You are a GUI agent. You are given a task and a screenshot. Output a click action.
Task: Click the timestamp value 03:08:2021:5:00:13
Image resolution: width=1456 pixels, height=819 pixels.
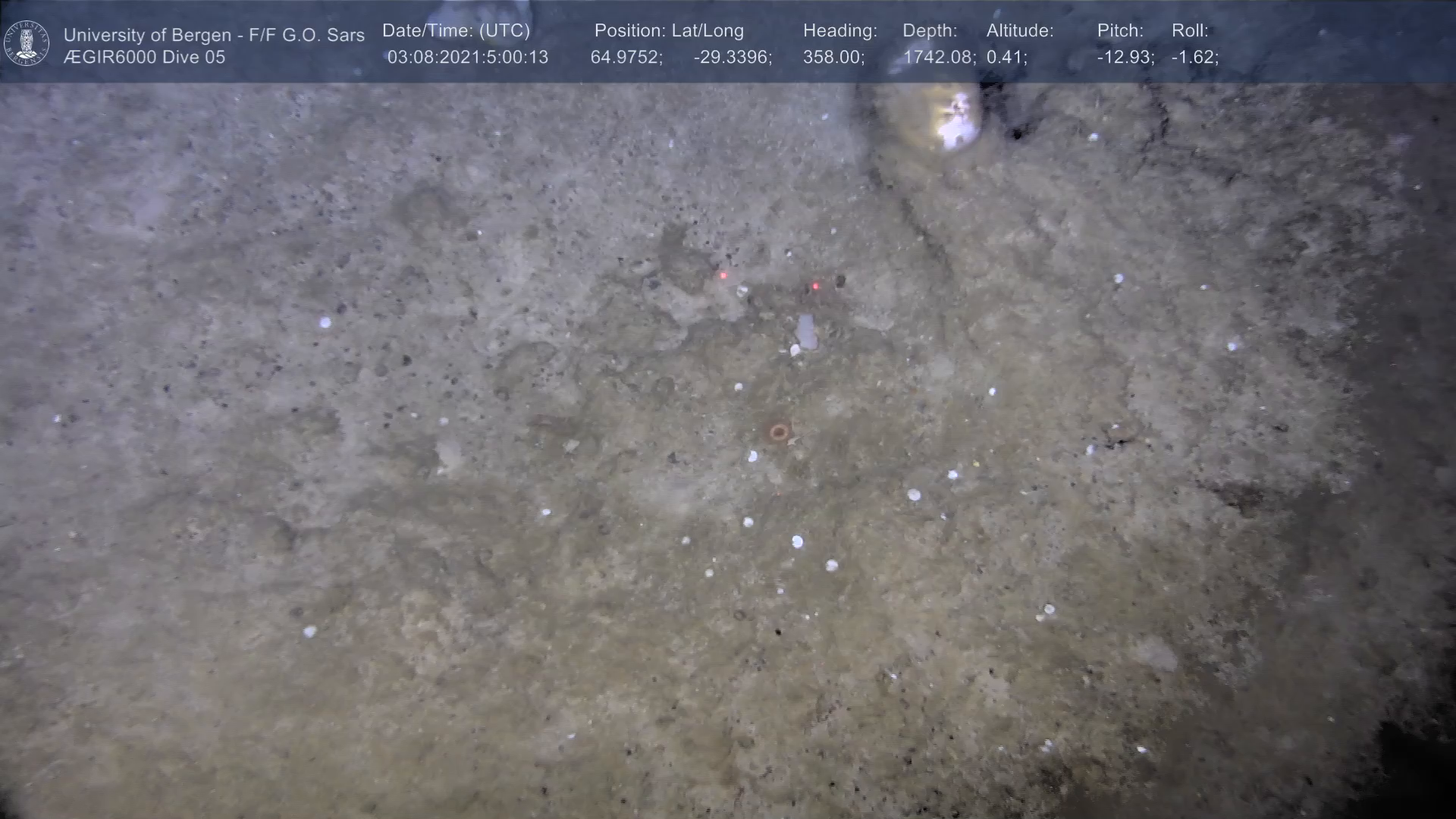(467, 58)
